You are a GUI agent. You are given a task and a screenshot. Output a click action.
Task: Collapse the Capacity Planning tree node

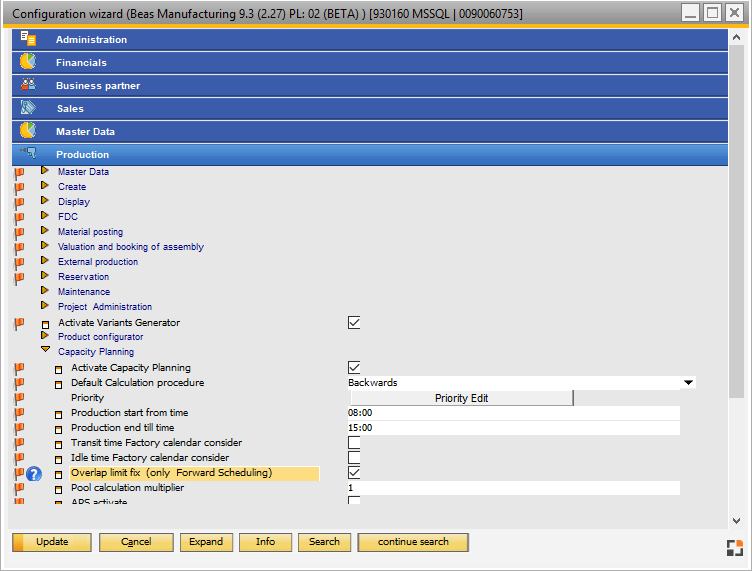tap(45, 351)
